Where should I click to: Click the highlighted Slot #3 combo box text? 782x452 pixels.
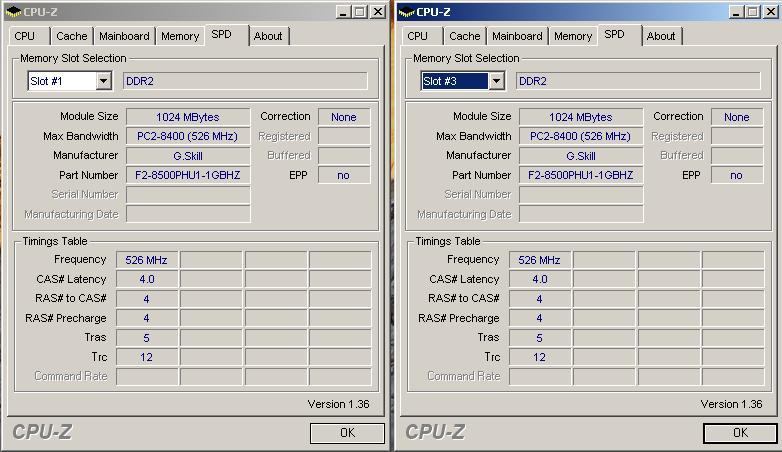pyautogui.click(x=455, y=81)
